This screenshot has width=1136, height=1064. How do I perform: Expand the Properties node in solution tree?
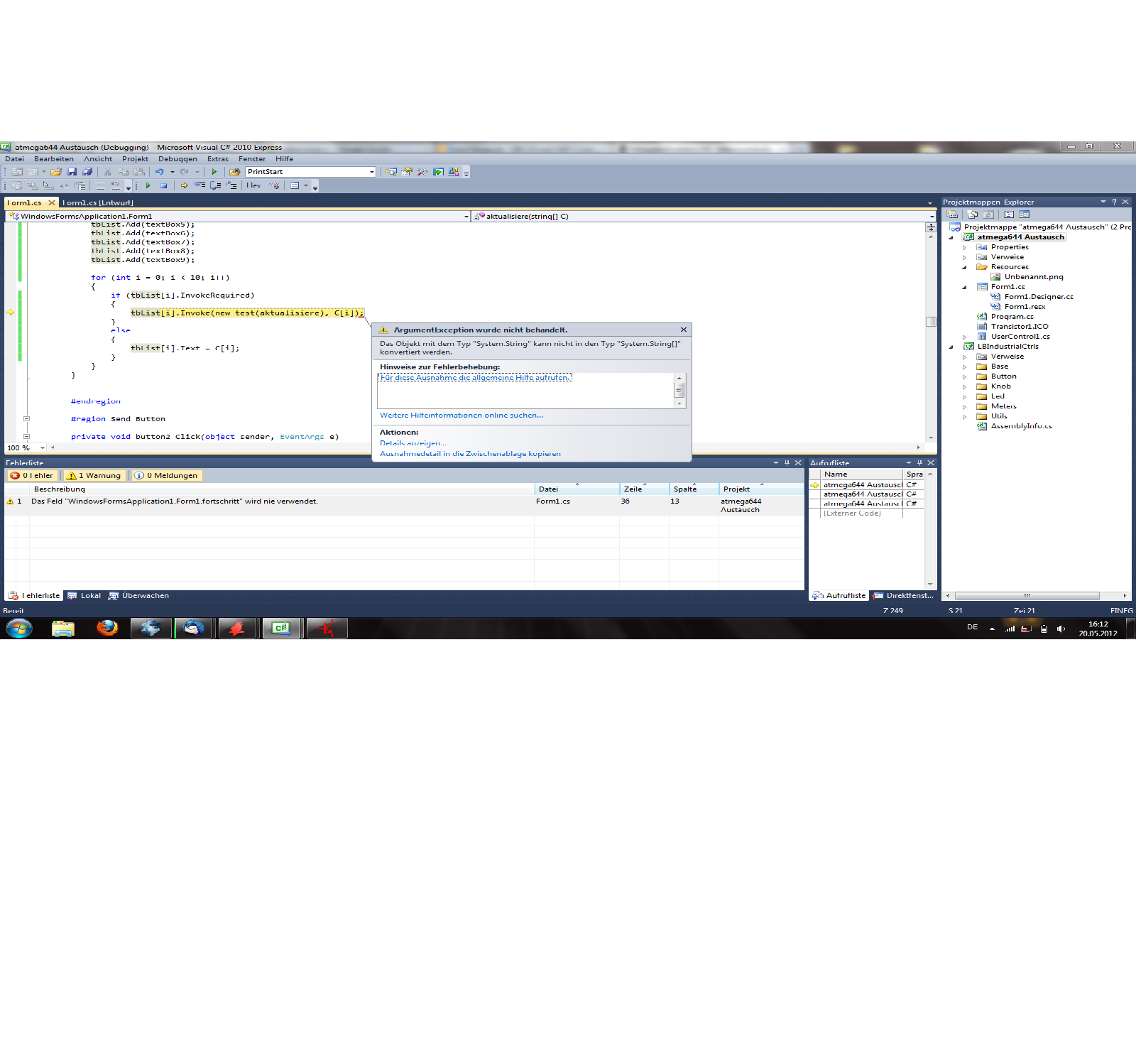pos(964,248)
